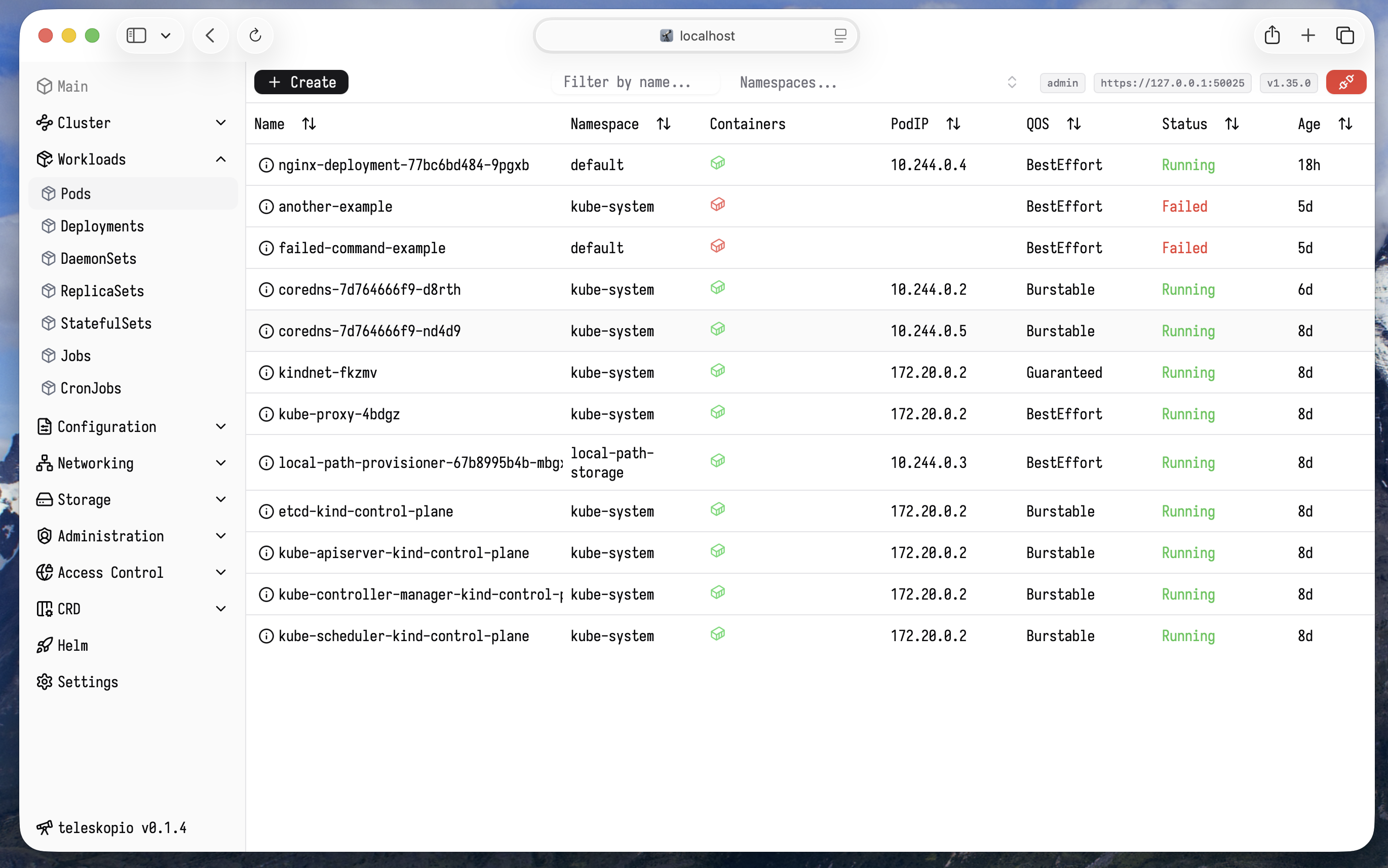Open pod coredns-7d764666f9-nd4d9 row

tap(809, 331)
